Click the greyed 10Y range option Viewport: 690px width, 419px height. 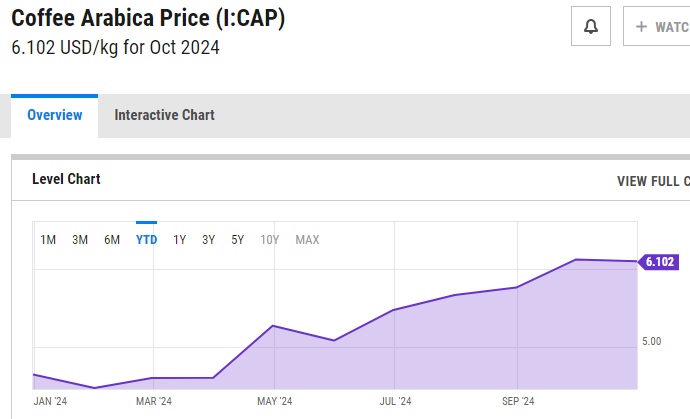point(270,240)
